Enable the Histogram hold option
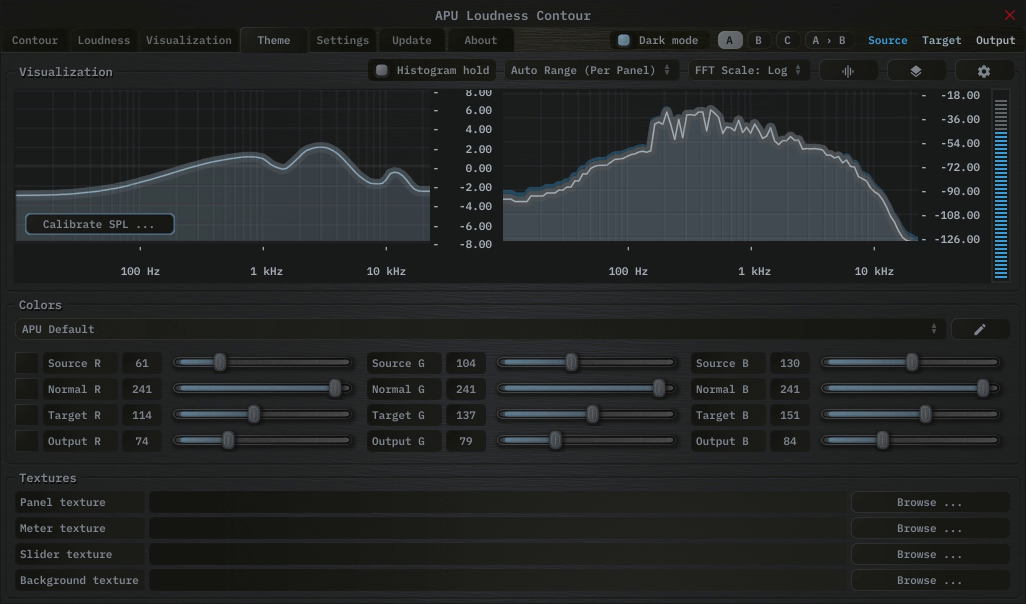 coord(432,71)
